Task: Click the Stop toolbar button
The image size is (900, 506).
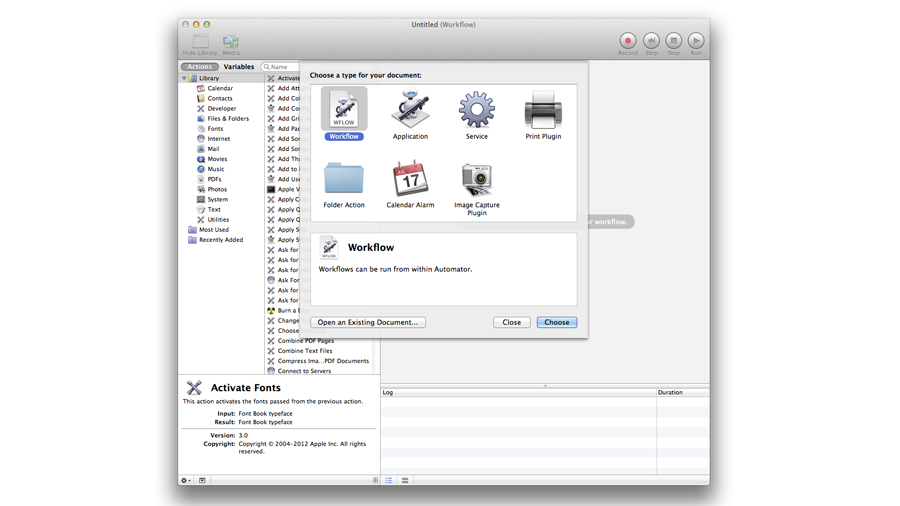Action: (673, 41)
